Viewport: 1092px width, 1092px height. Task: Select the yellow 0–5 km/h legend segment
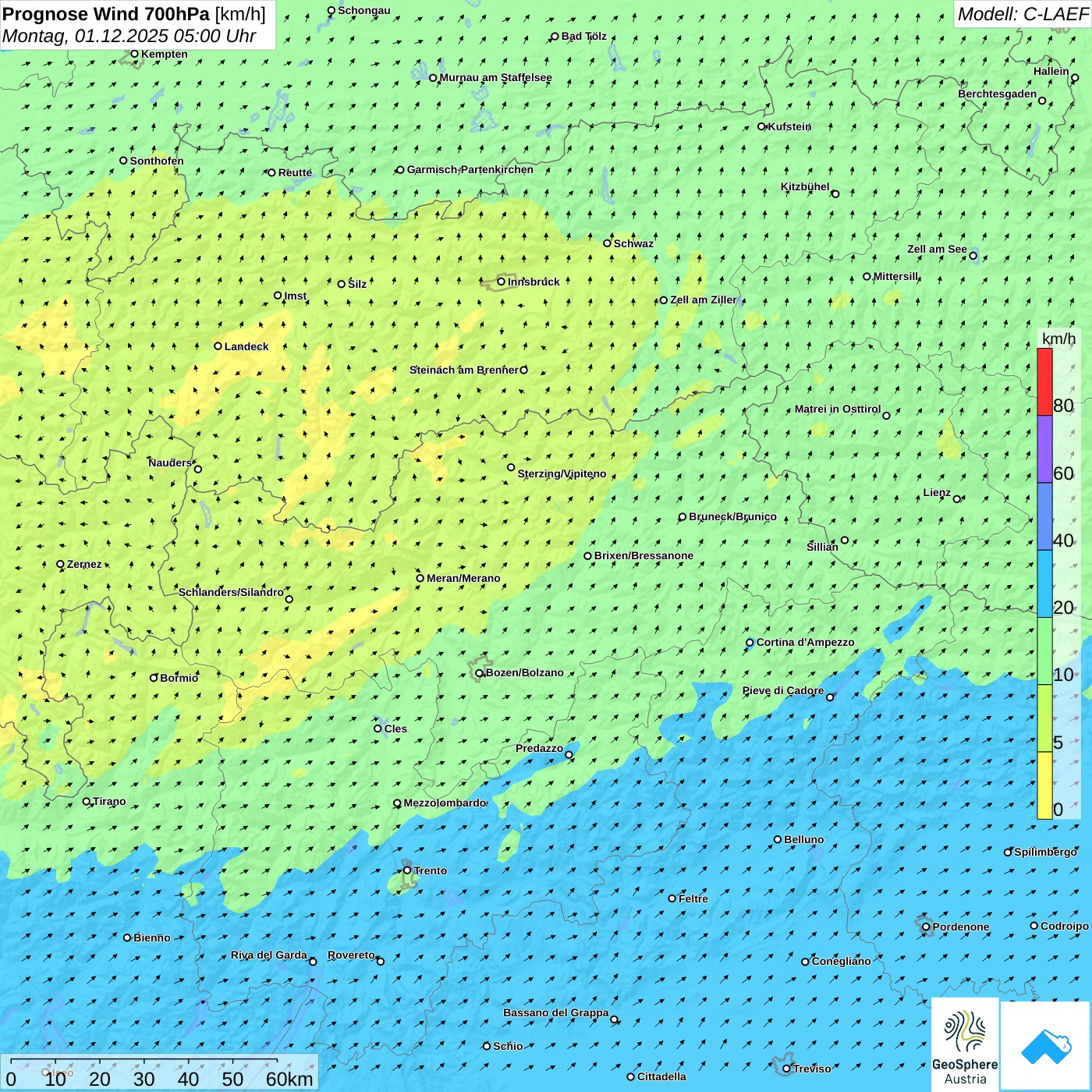[x=1044, y=785]
